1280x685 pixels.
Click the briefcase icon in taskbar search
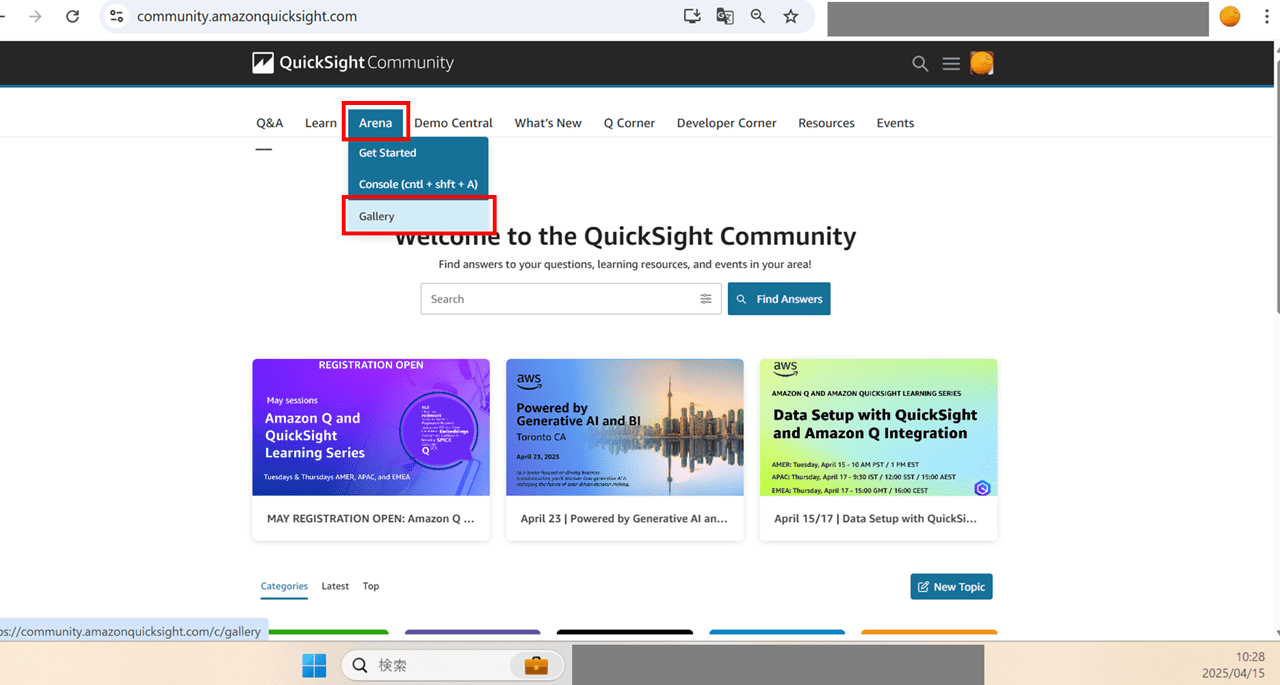pos(536,665)
